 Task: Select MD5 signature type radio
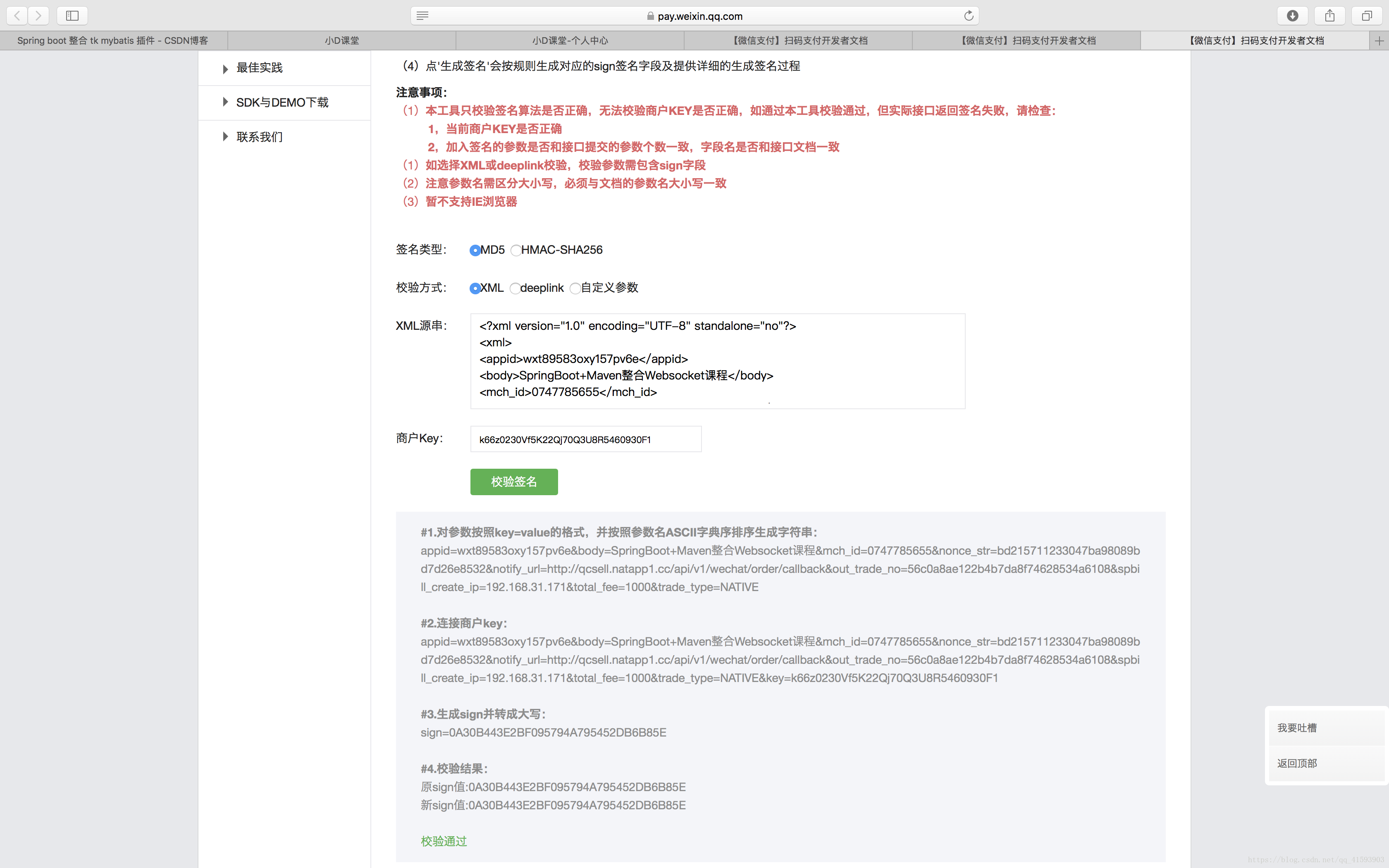click(475, 250)
